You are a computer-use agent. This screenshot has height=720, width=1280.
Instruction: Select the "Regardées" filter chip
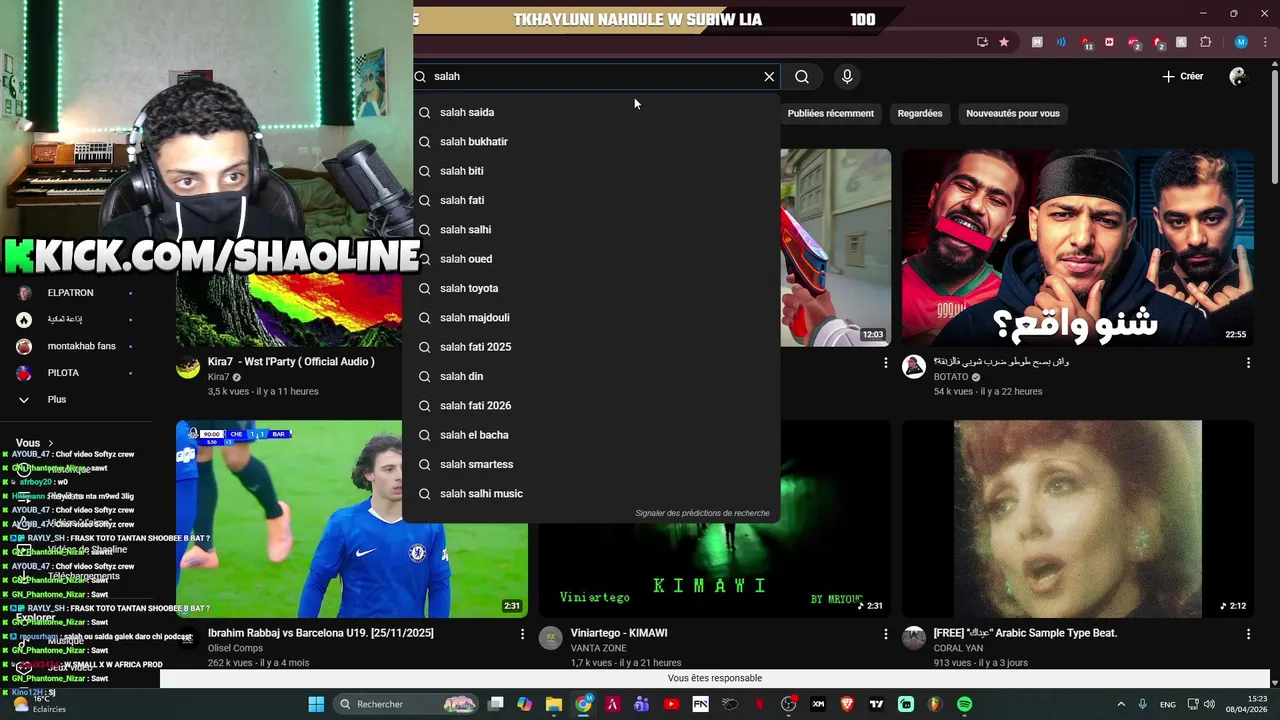(x=920, y=113)
